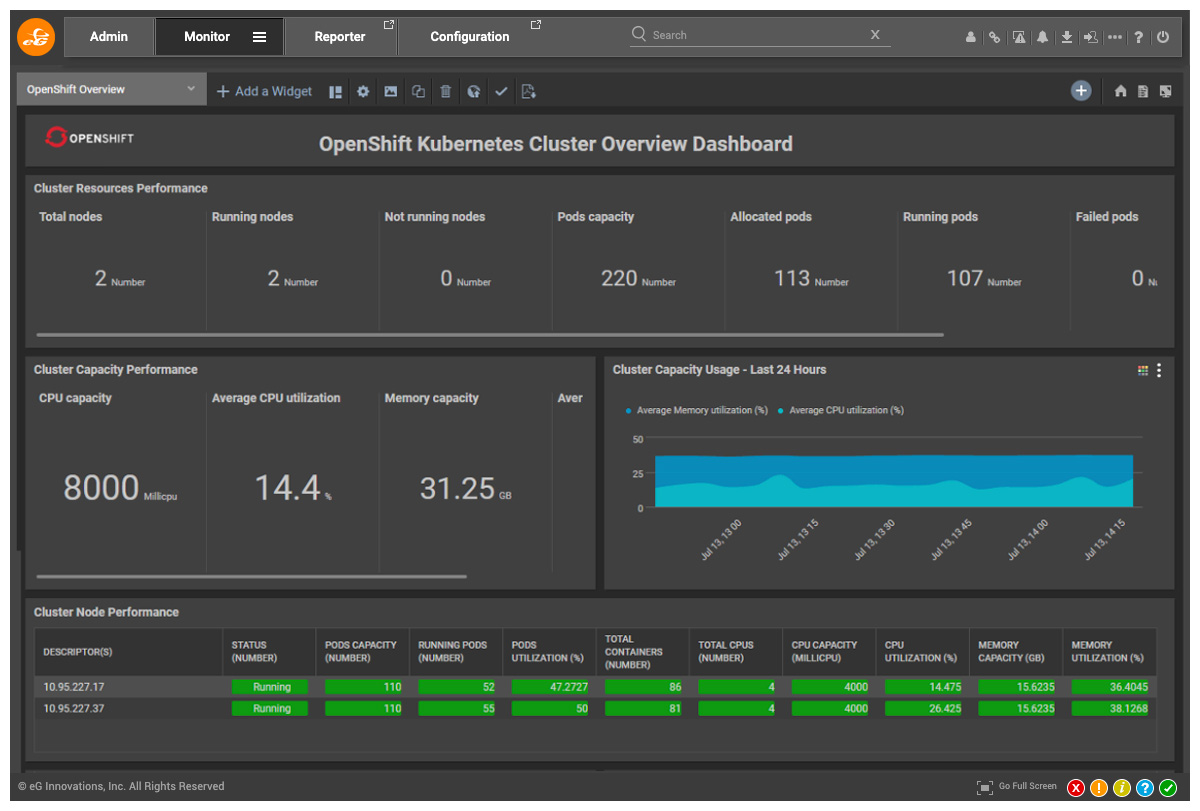Click the blue unknown status icon
The image size is (1200, 811).
1145,788
